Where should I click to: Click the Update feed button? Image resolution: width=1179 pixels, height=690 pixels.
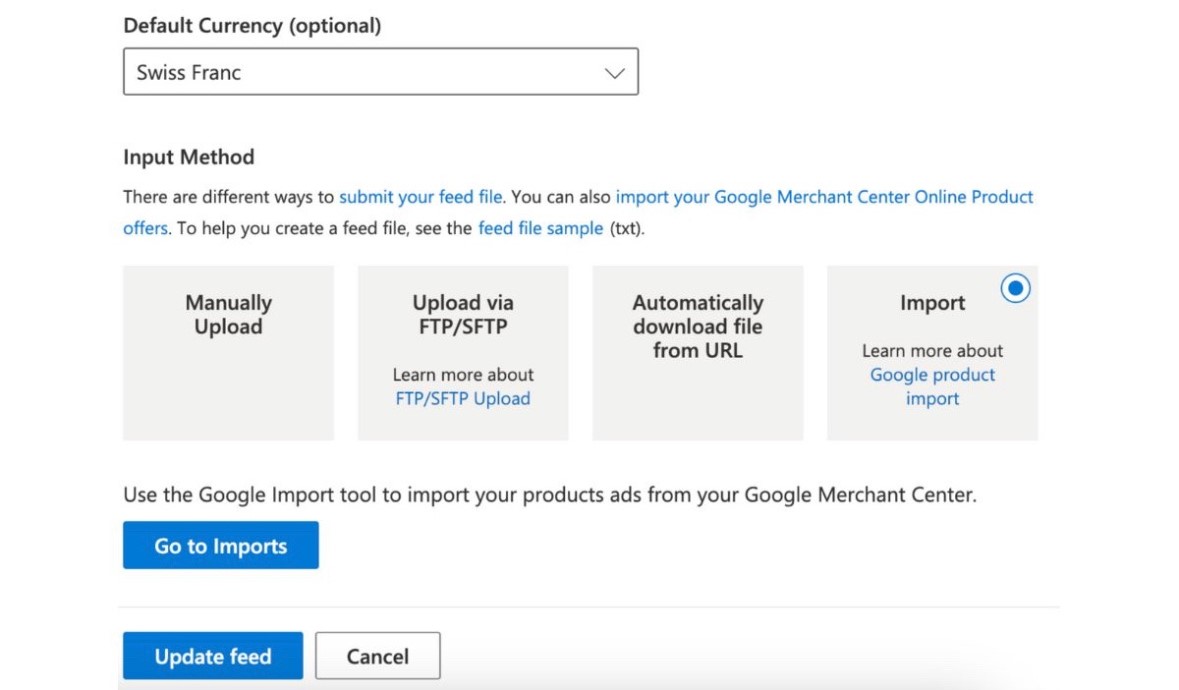[212, 656]
